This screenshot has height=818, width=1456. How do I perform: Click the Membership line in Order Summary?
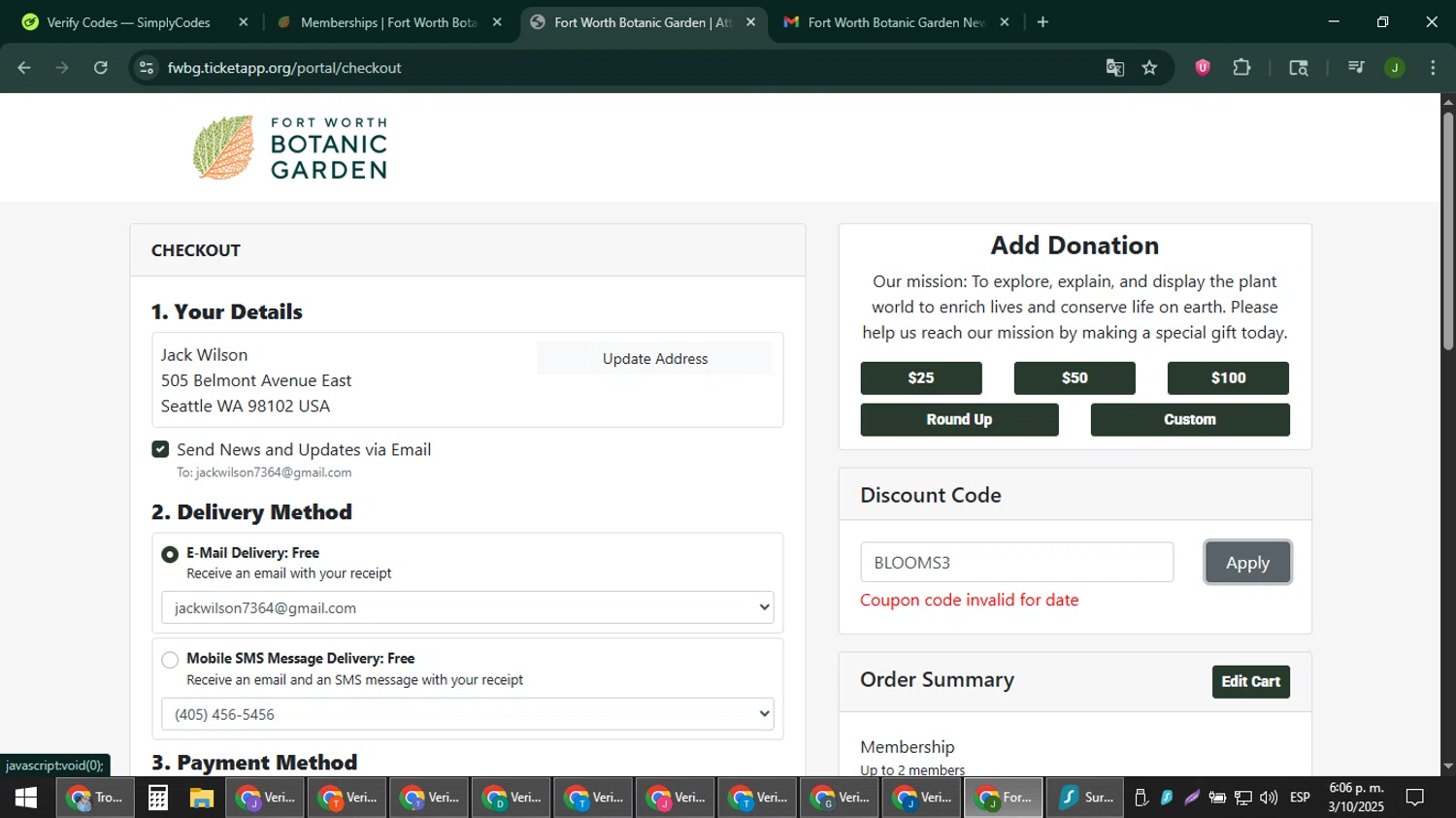(x=908, y=747)
